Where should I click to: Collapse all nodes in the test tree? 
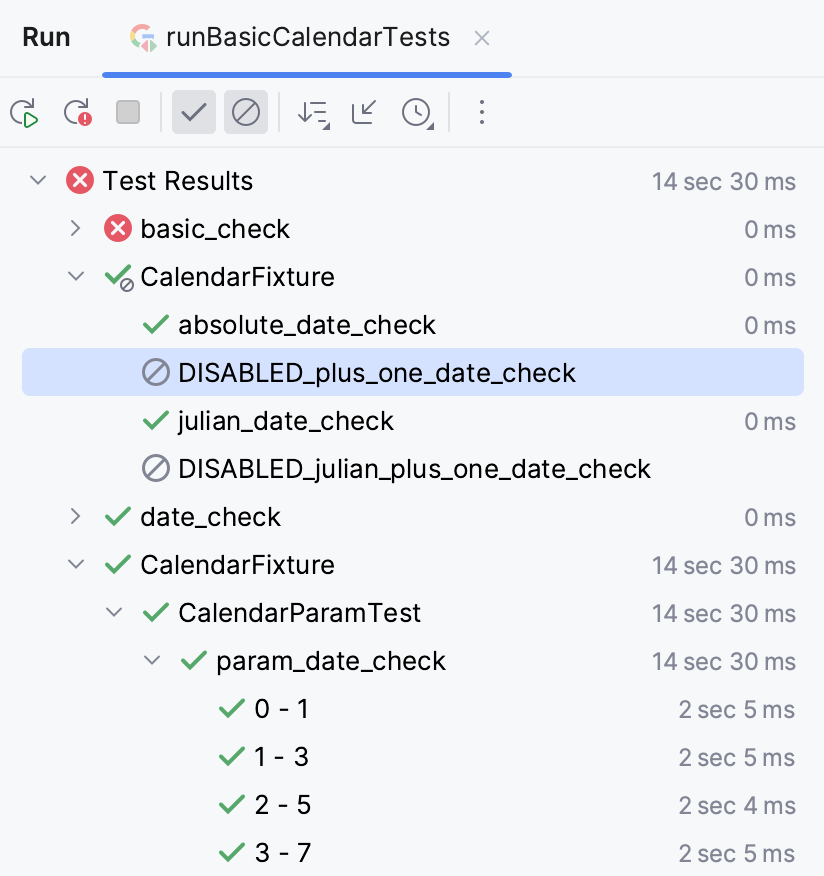tap(362, 112)
